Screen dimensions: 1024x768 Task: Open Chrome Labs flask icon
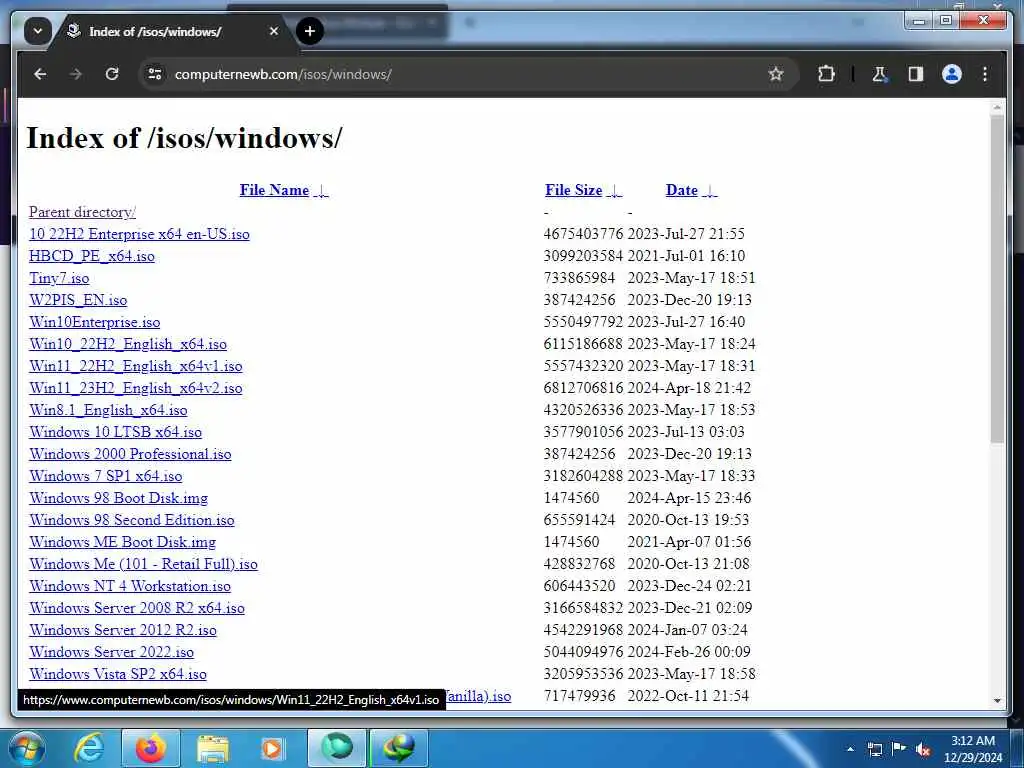click(x=880, y=74)
